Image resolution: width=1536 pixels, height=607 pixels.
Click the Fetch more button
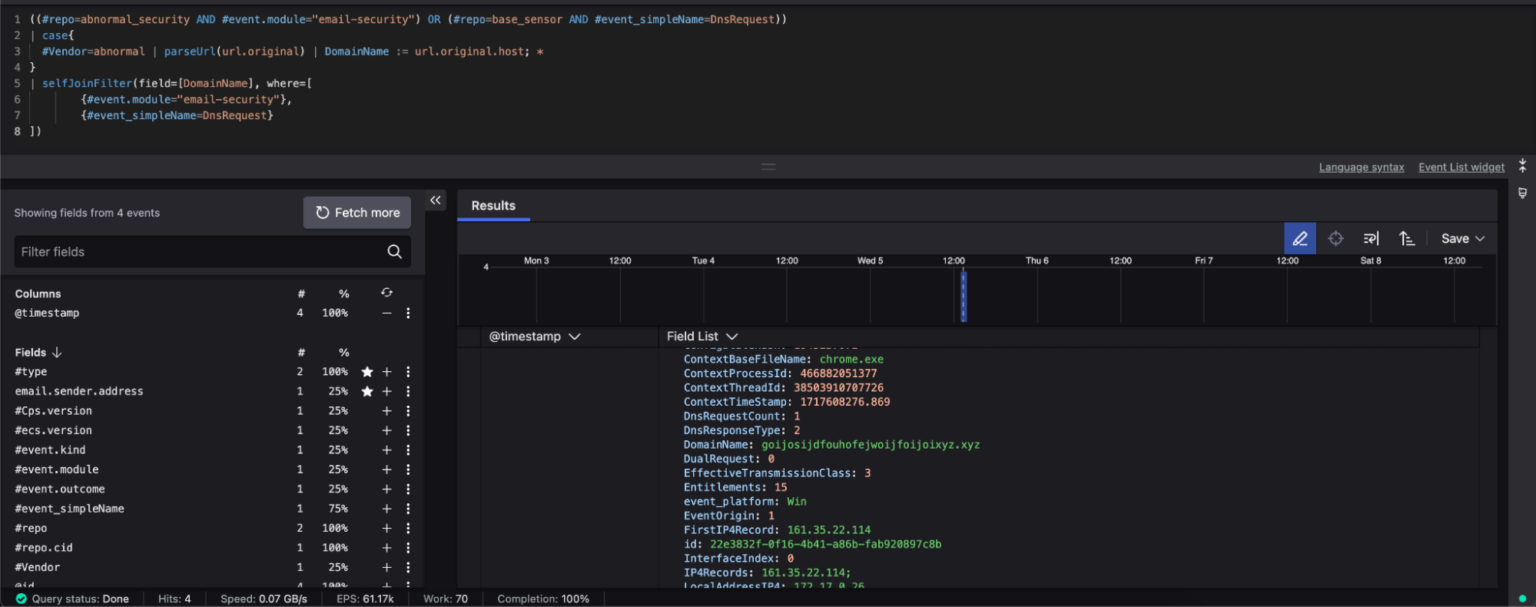tap(357, 213)
